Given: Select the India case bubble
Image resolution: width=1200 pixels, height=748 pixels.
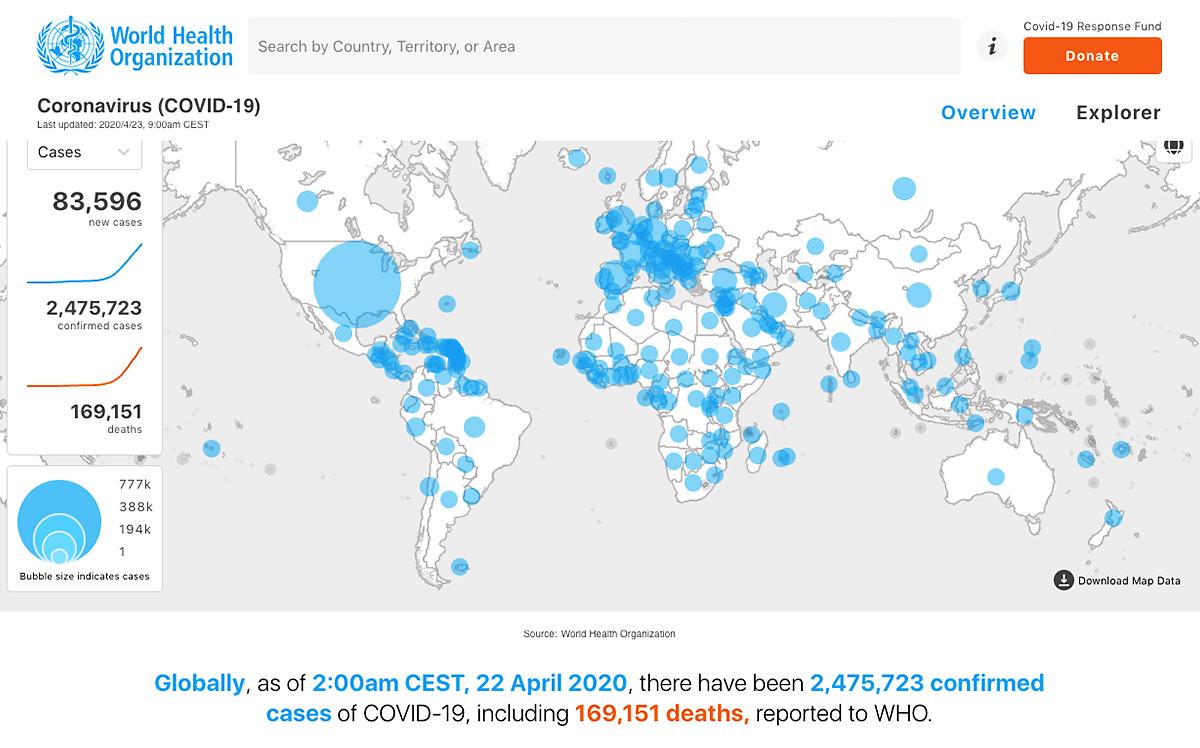Looking at the screenshot, I should [839, 342].
